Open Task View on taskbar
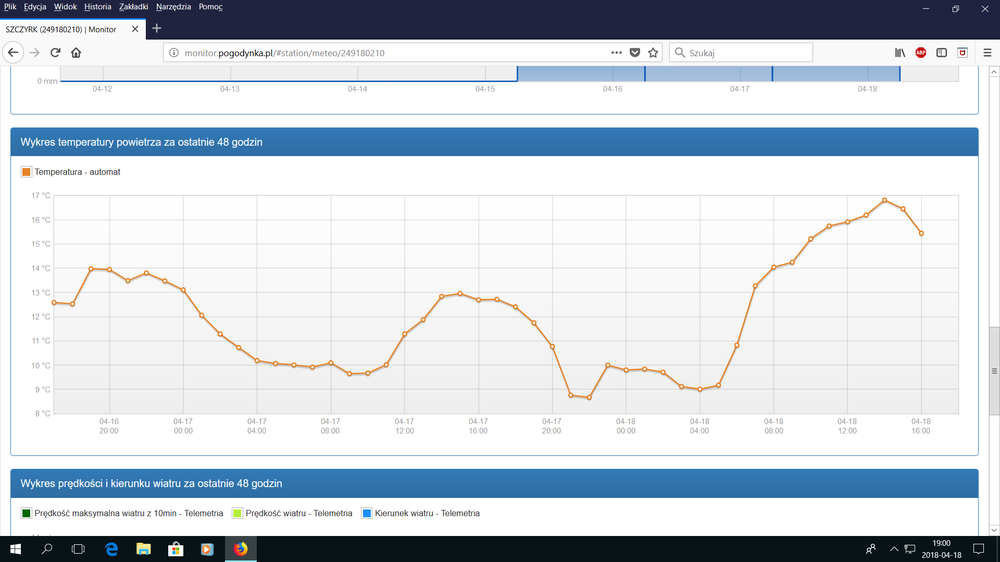 [78, 549]
